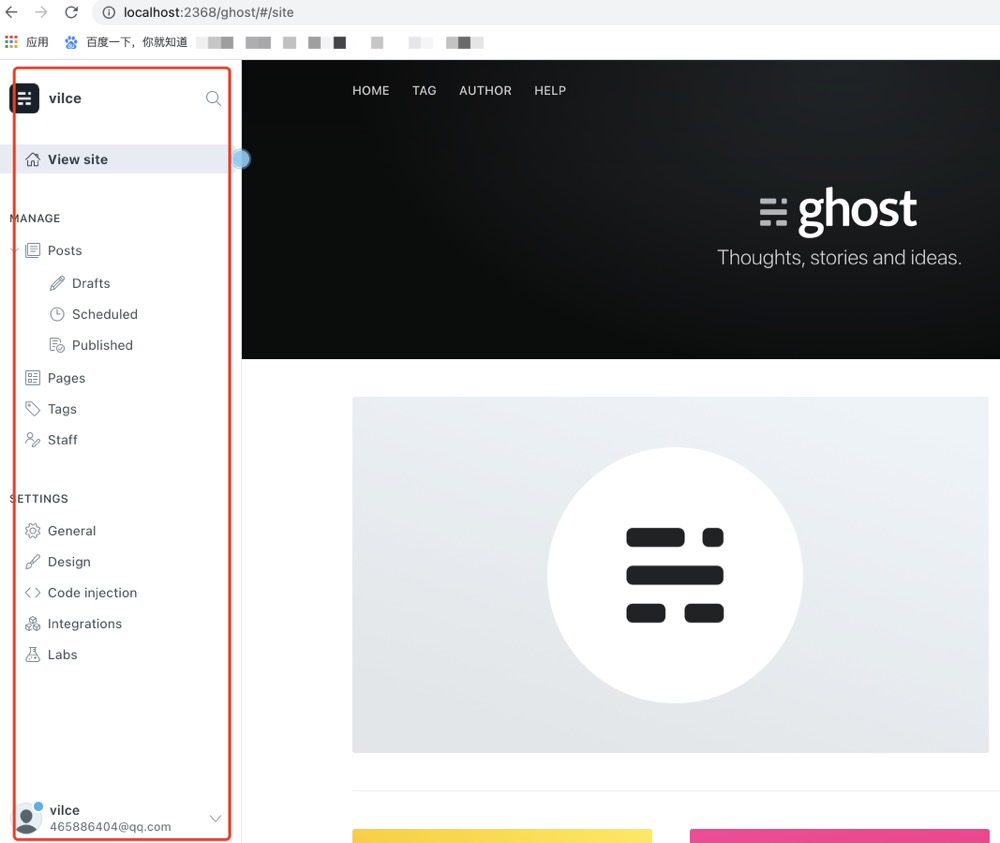Open the Code injection settings icon
The height and width of the screenshot is (843, 1000).
click(x=32, y=592)
